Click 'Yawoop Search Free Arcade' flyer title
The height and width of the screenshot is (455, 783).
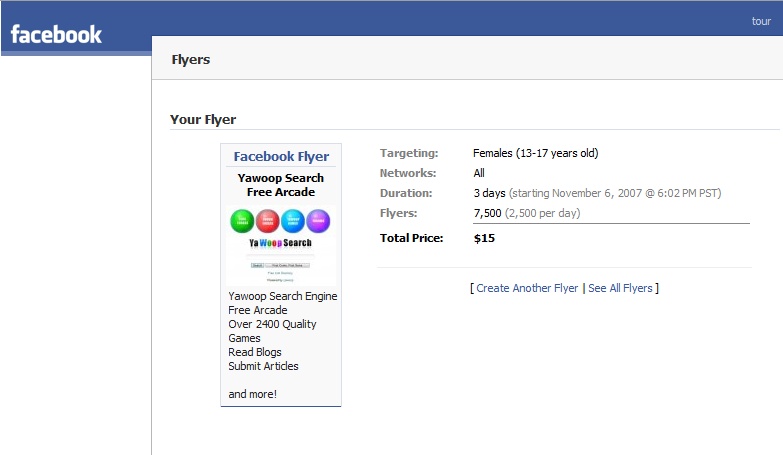click(281, 185)
